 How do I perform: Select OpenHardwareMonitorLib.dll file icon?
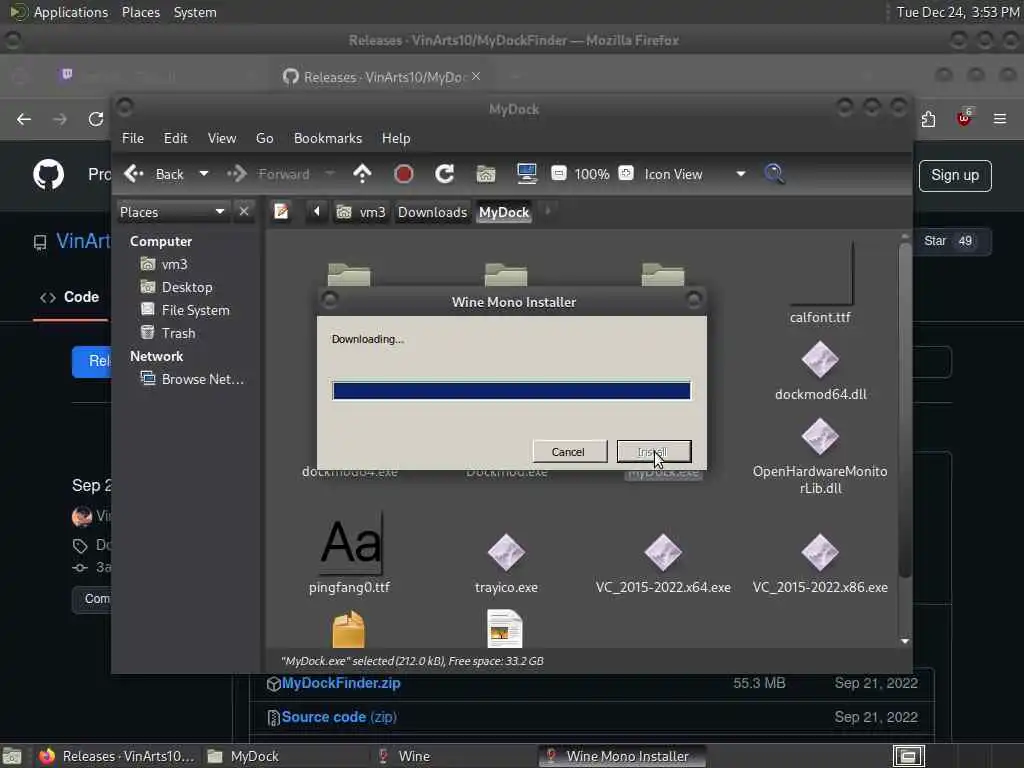(820, 436)
